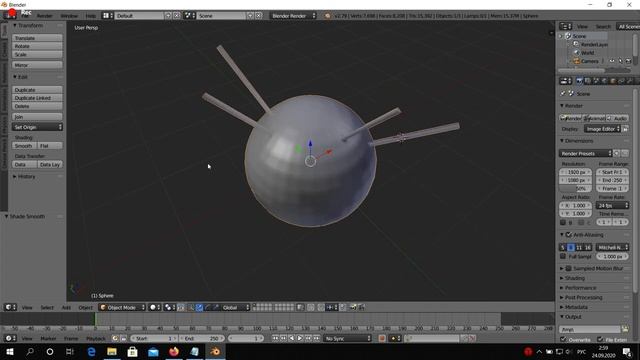Open the Help menu in top bar
The width and height of the screenshot is (640, 360).
[91, 16]
